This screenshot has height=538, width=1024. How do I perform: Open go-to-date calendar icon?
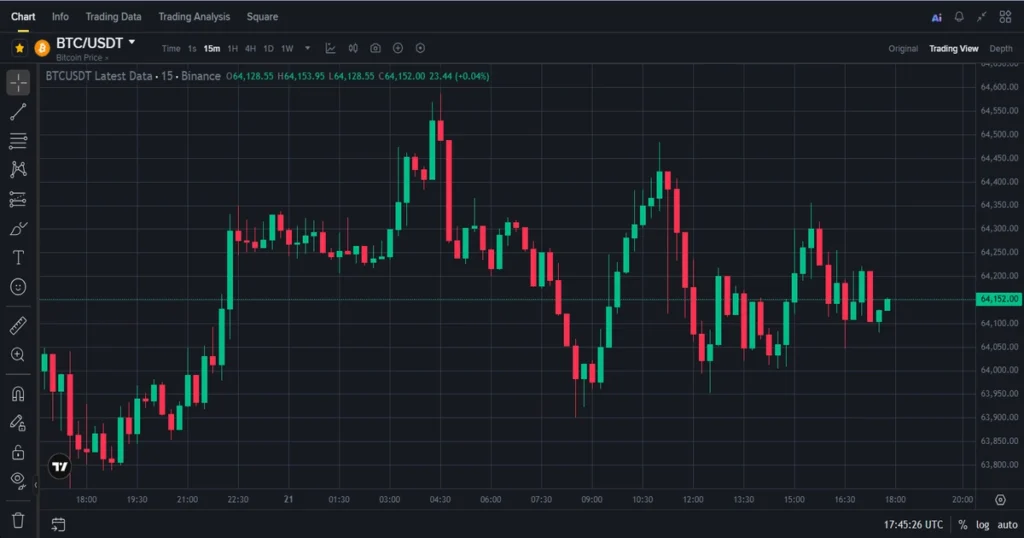click(x=58, y=524)
